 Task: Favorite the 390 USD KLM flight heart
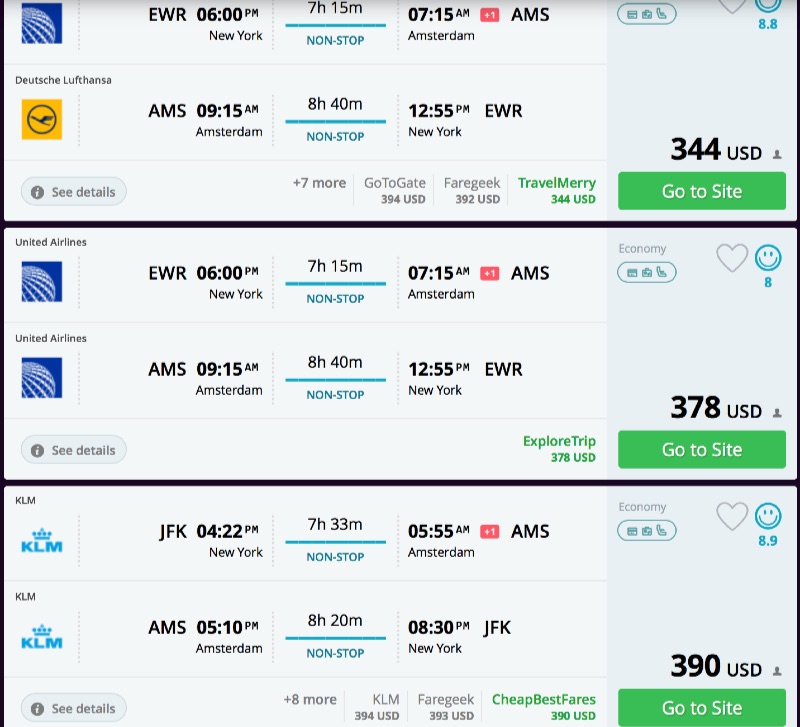(732, 517)
